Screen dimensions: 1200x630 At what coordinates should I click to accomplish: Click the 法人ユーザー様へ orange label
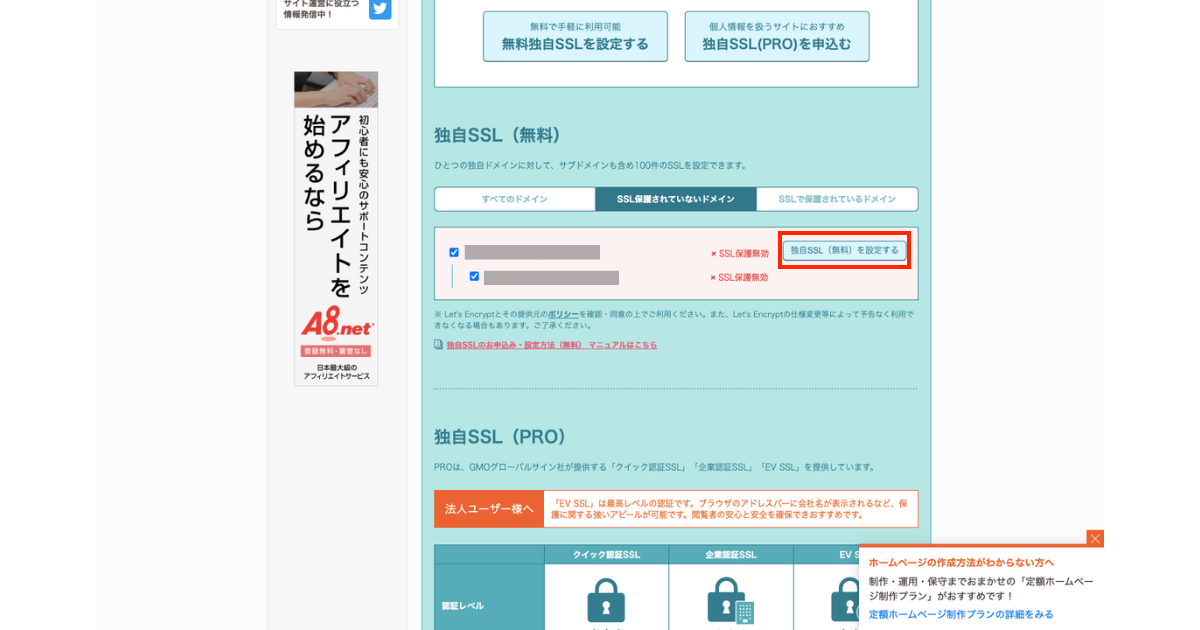[489, 509]
